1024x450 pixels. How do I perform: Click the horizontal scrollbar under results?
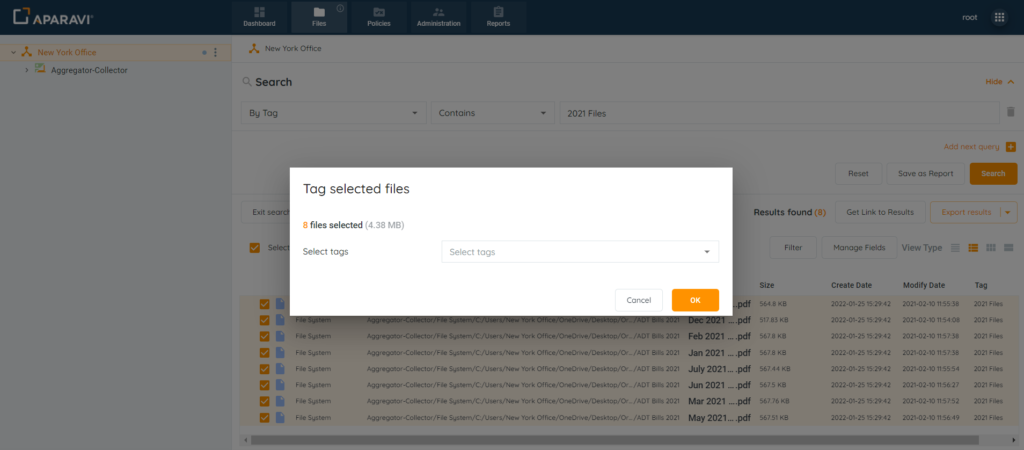[x=600, y=439]
